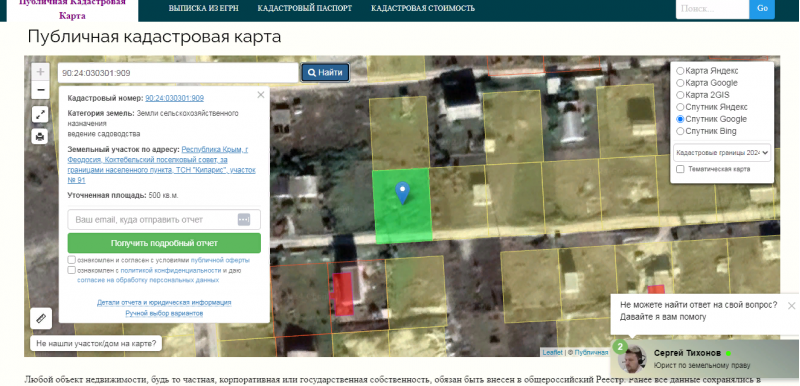Open Кадастровая стоимость menu item
800x386 pixels.
423,8
